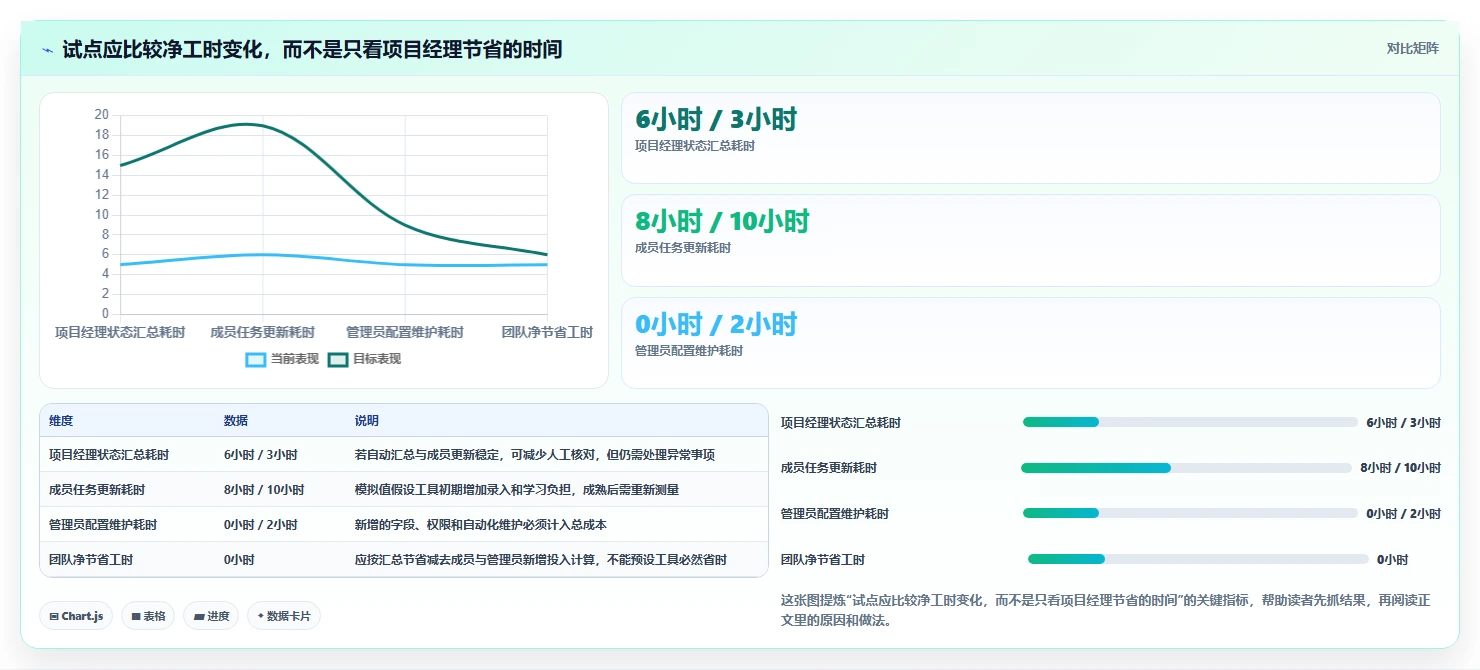Click the progress label 成员任务更新耗时
Image resolution: width=1480 pixels, height=670 pixels.
(x=829, y=468)
